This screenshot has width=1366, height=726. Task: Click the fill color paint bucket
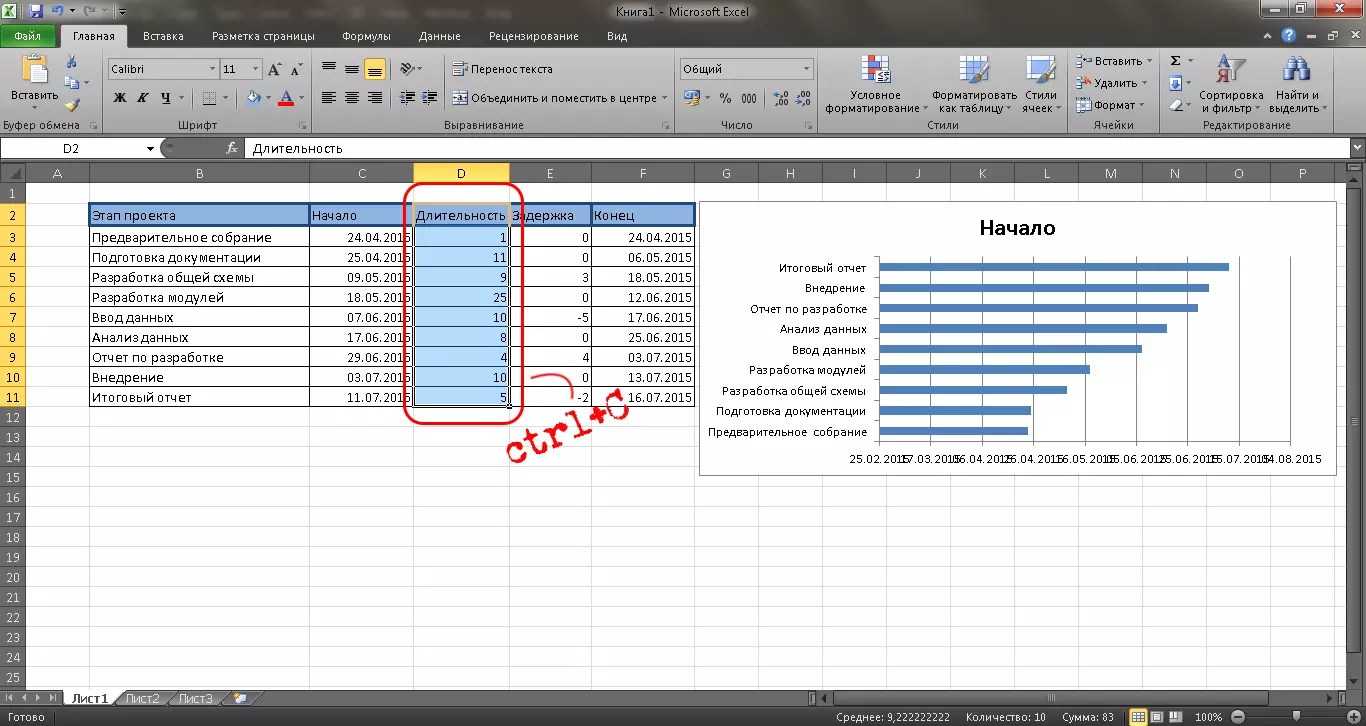pos(254,98)
